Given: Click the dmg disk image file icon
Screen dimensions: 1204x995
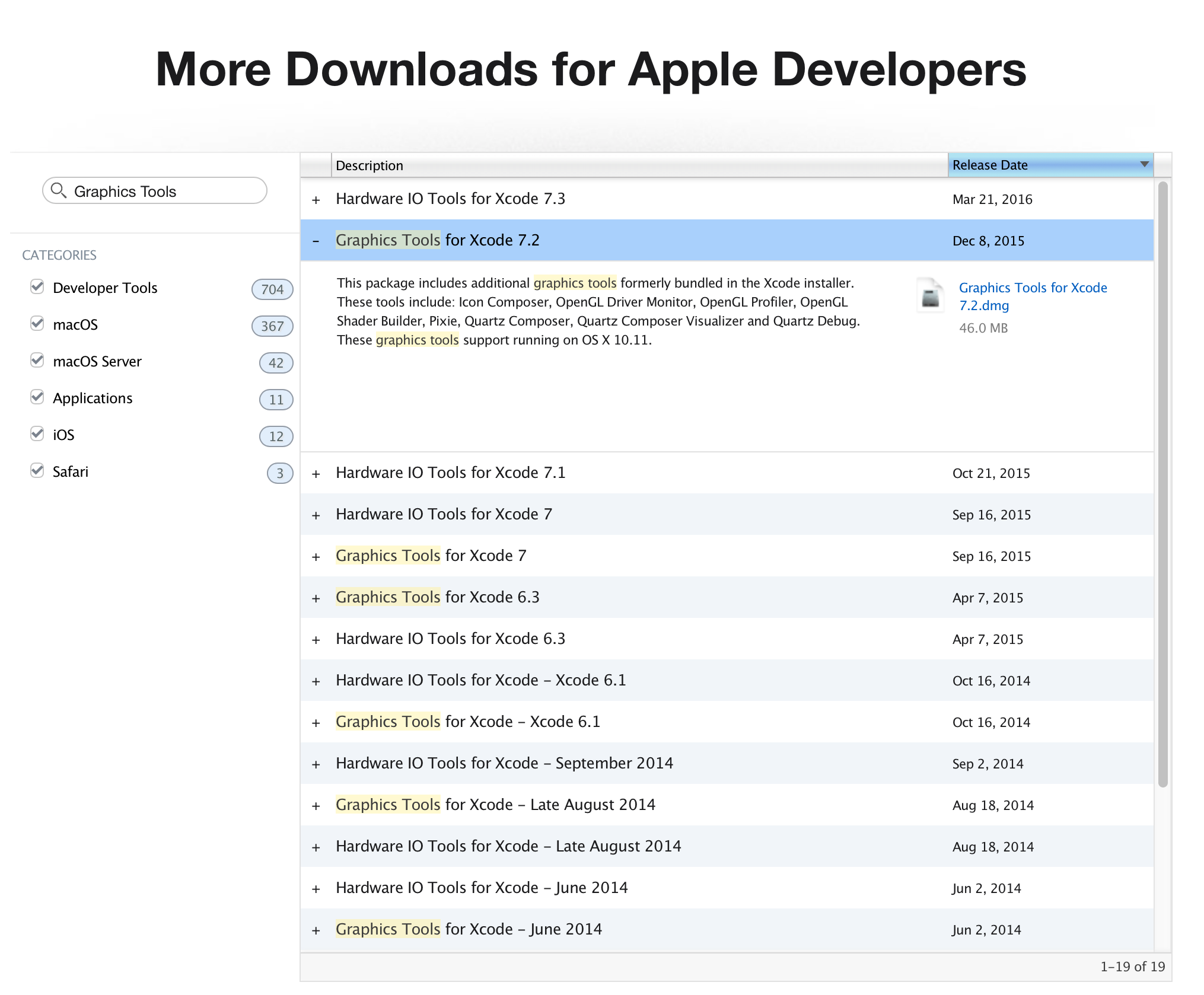Looking at the screenshot, I should click(930, 295).
